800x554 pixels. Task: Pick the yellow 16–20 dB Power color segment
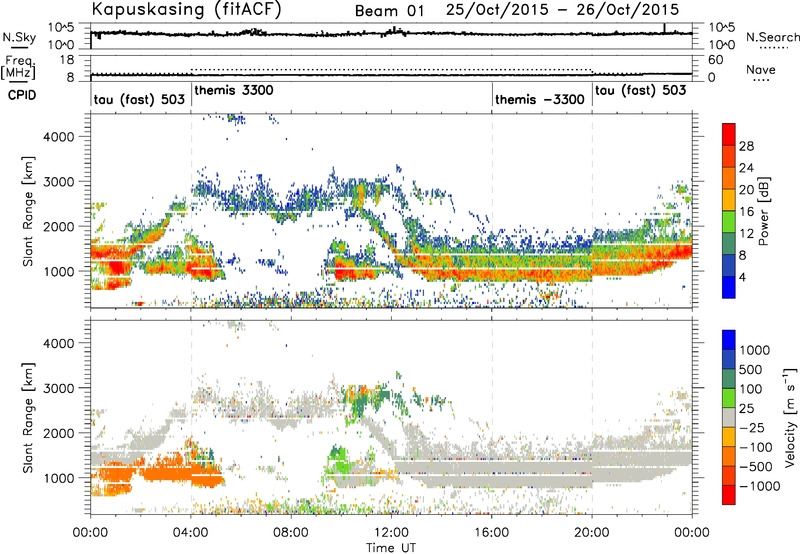coord(729,200)
